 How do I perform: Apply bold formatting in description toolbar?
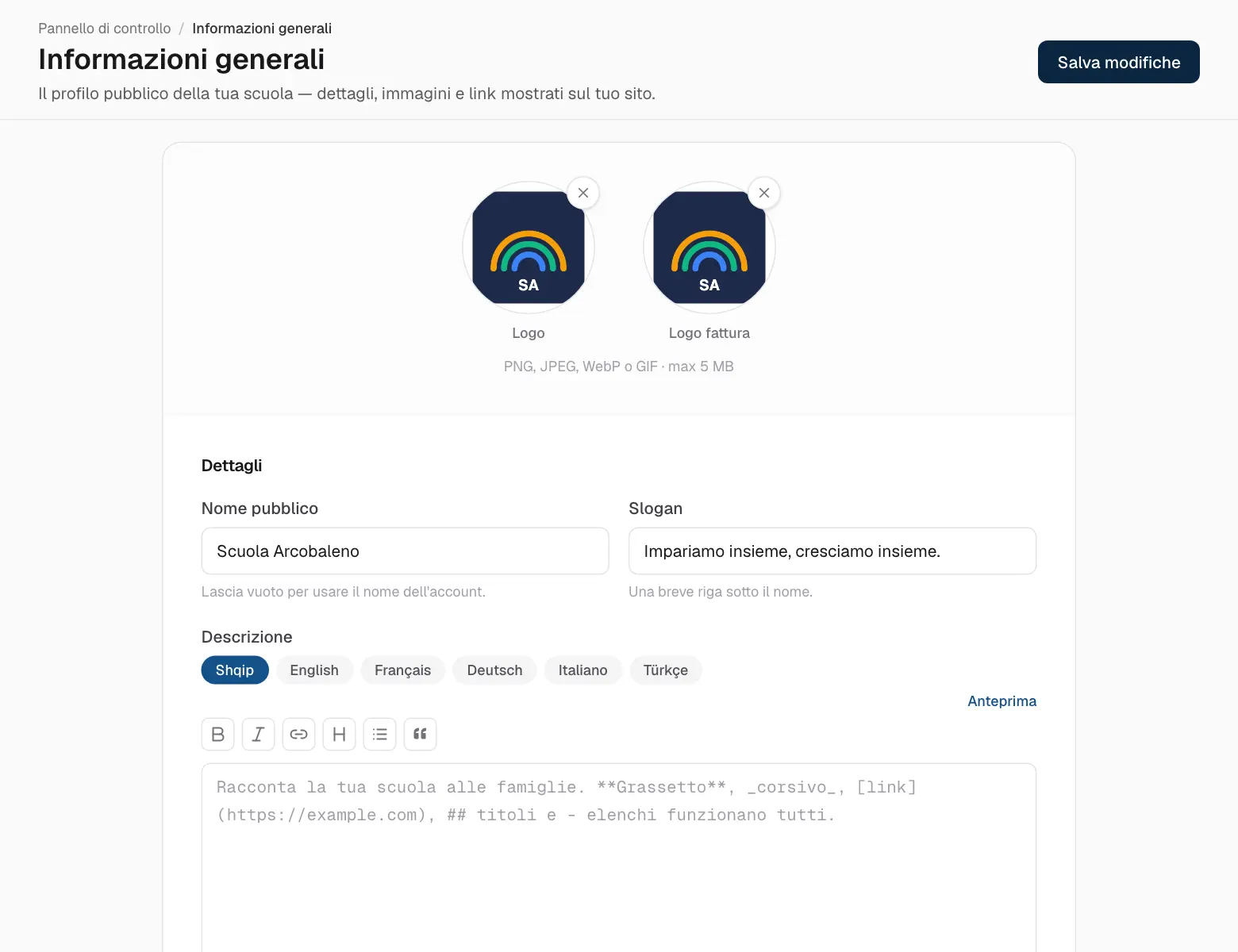[x=218, y=734]
